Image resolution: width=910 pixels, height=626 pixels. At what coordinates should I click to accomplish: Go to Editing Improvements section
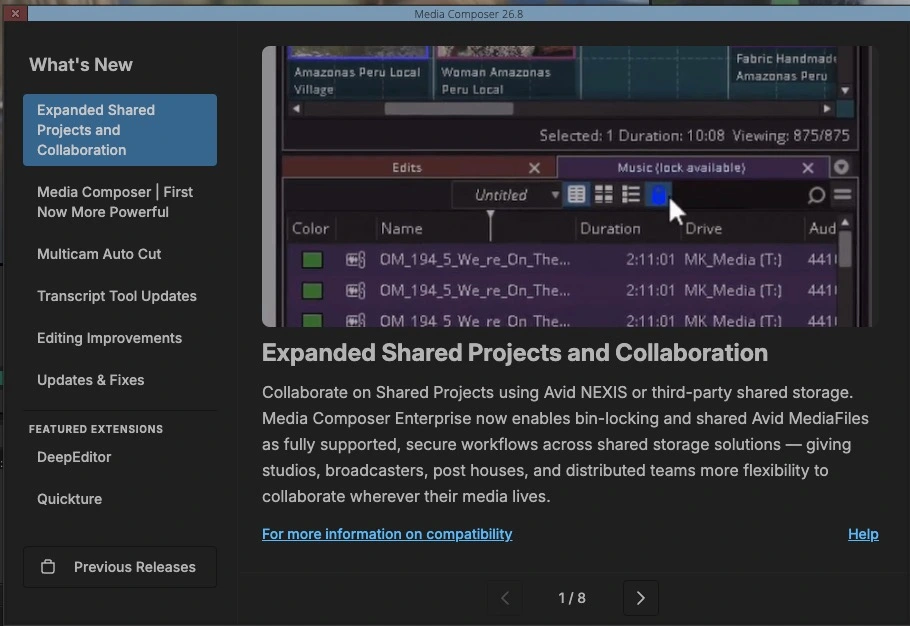tap(109, 338)
